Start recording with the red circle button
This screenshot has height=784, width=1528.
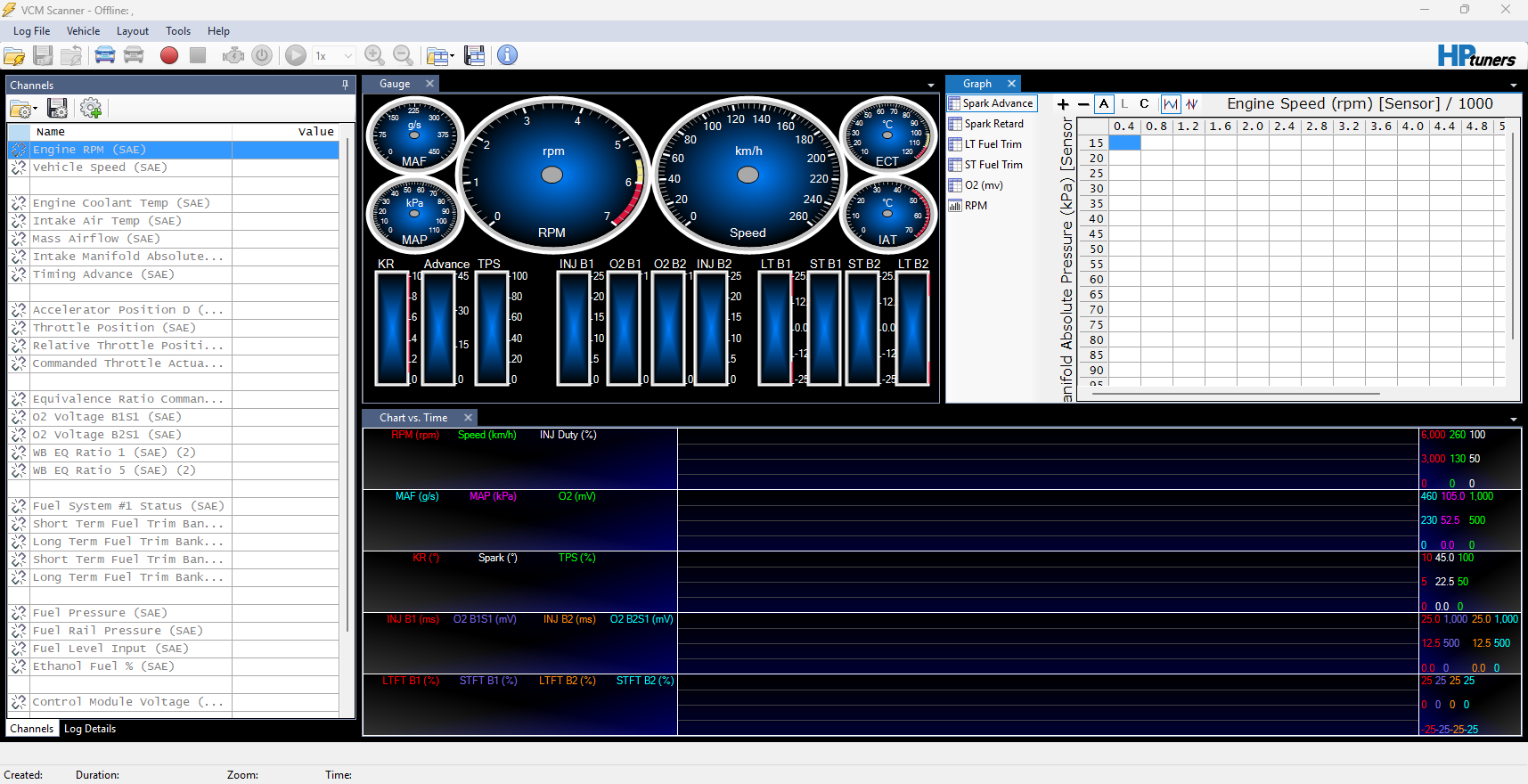(x=169, y=55)
